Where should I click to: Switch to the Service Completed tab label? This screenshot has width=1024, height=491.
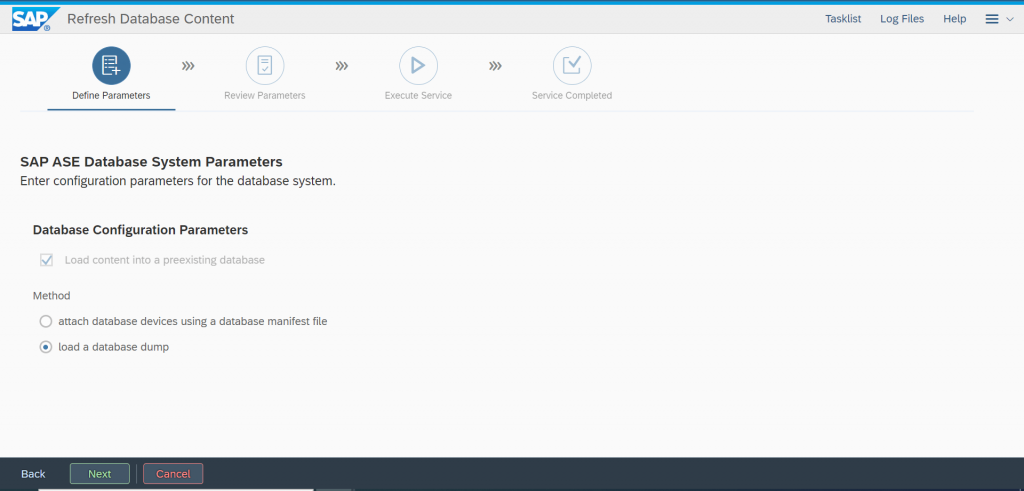pyautogui.click(x=572, y=95)
